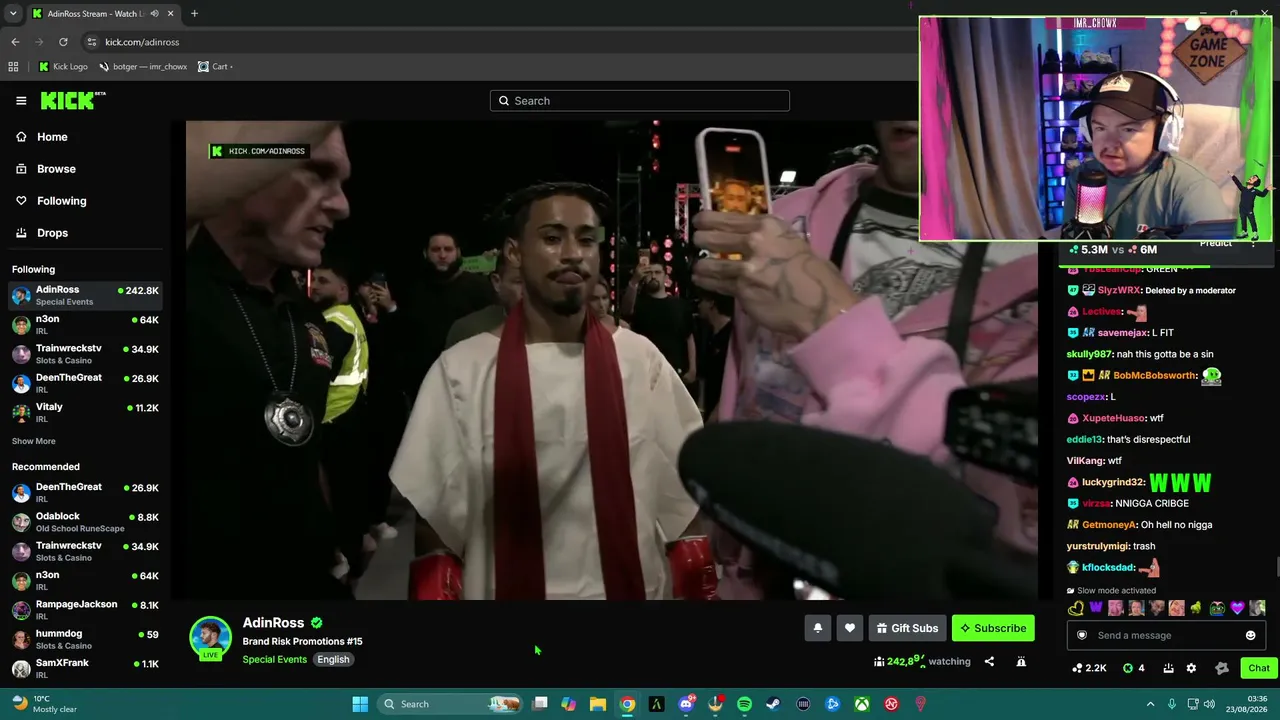
Task: Go to the Kick logo homepage
Action: pyautogui.click(x=72, y=100)
